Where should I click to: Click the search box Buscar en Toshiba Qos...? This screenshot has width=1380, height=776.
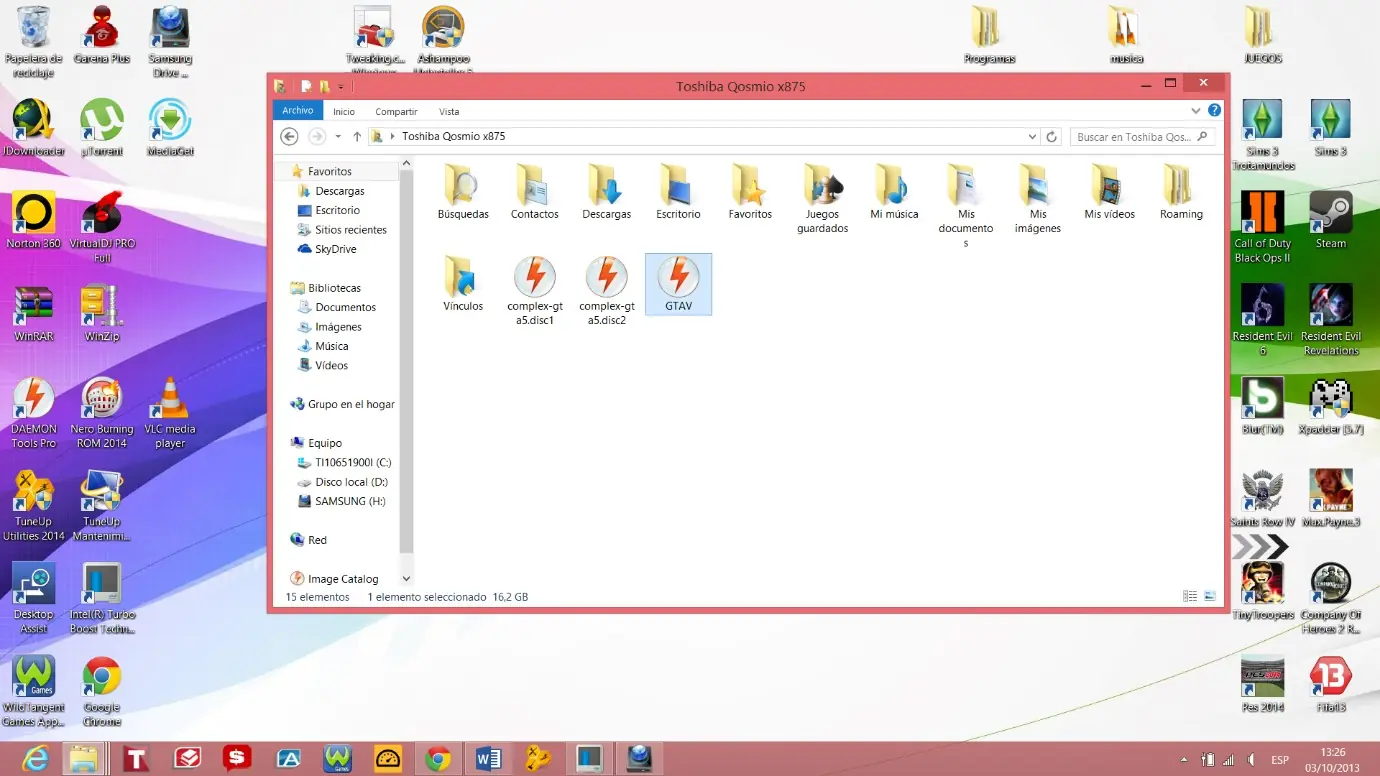[x=1144, y=136]
